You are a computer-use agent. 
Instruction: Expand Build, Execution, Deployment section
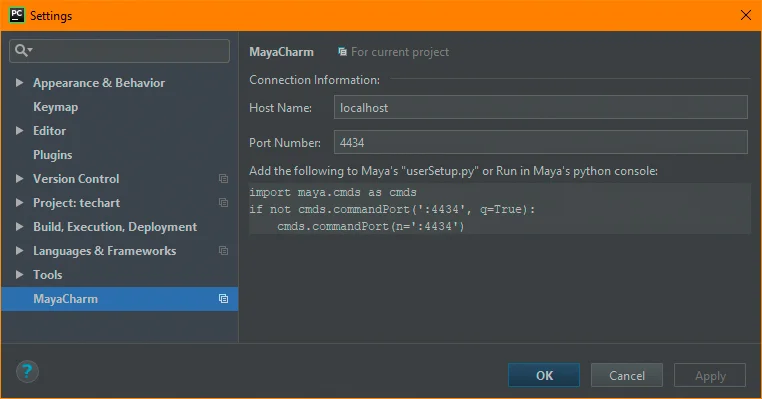click(19, 226)
